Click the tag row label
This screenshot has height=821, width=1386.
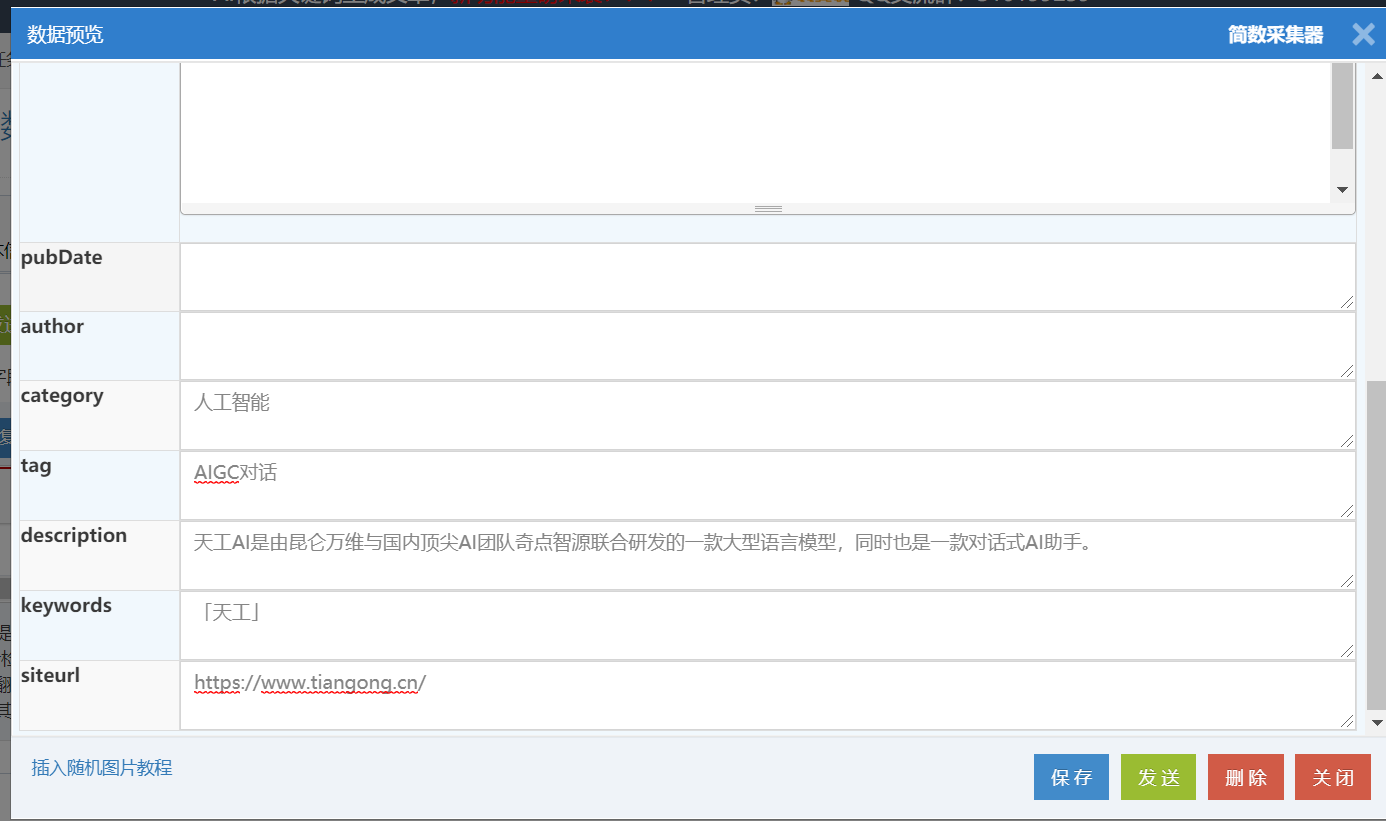coord(36,466)
